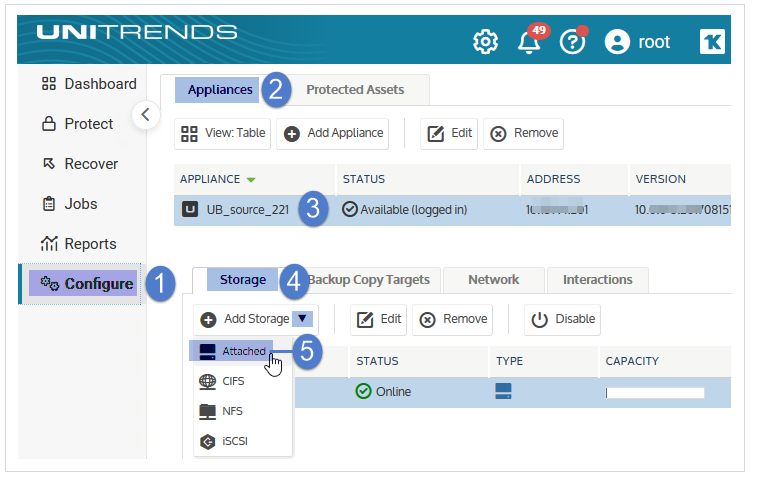Open Configure from the sidebar
Screen dimensions: 759x481
coord(83,285)
